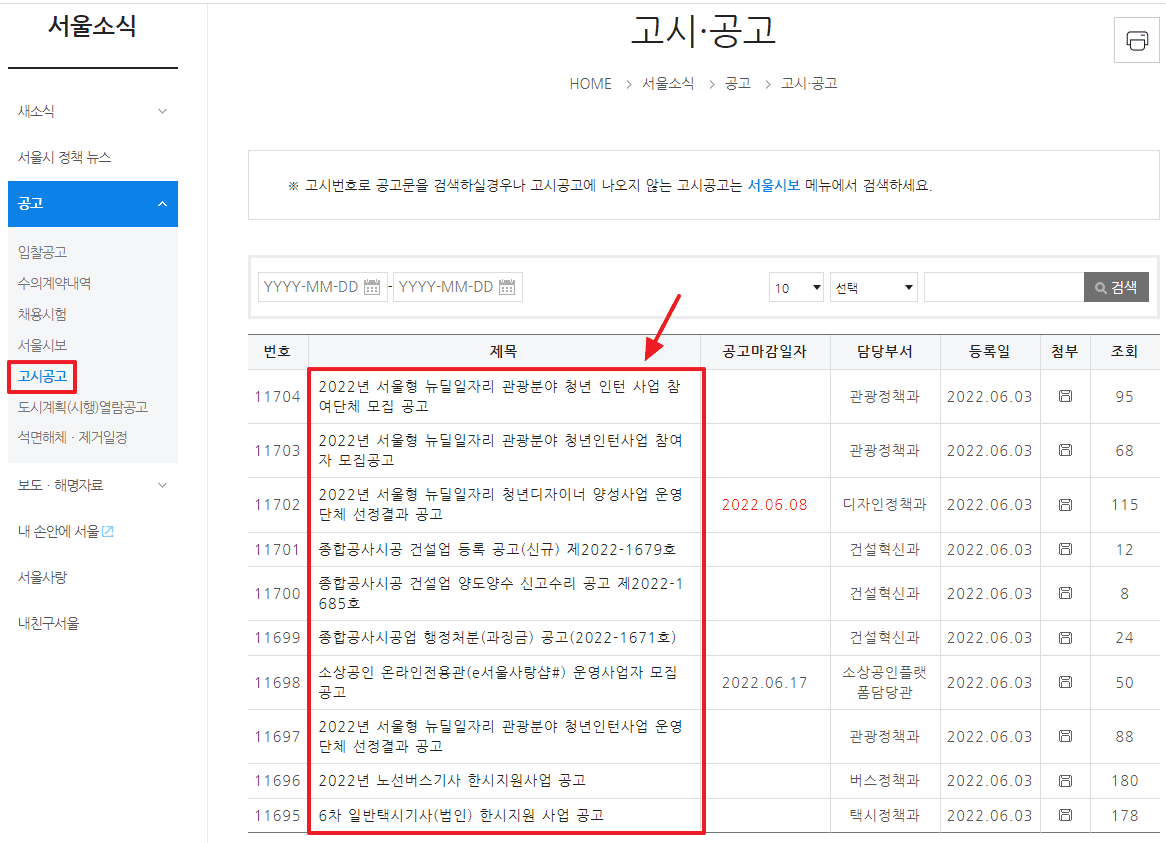Click 고시·공고 breadcrumb link
Viewport: 1166px width, 843px height.
pos(809,84)
